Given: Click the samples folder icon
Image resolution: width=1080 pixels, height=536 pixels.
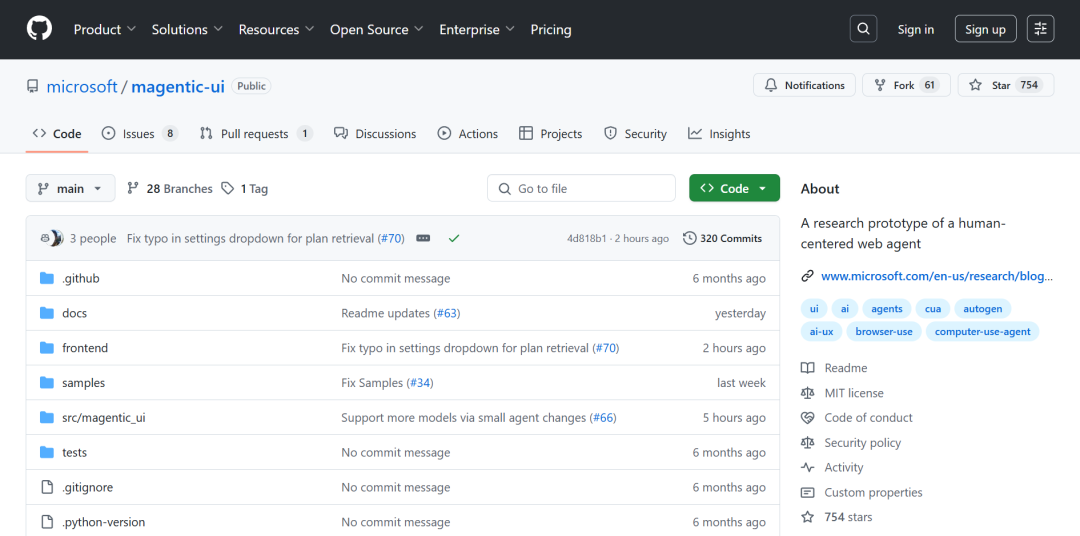Looking at the screenshot, I should (47, 382).
